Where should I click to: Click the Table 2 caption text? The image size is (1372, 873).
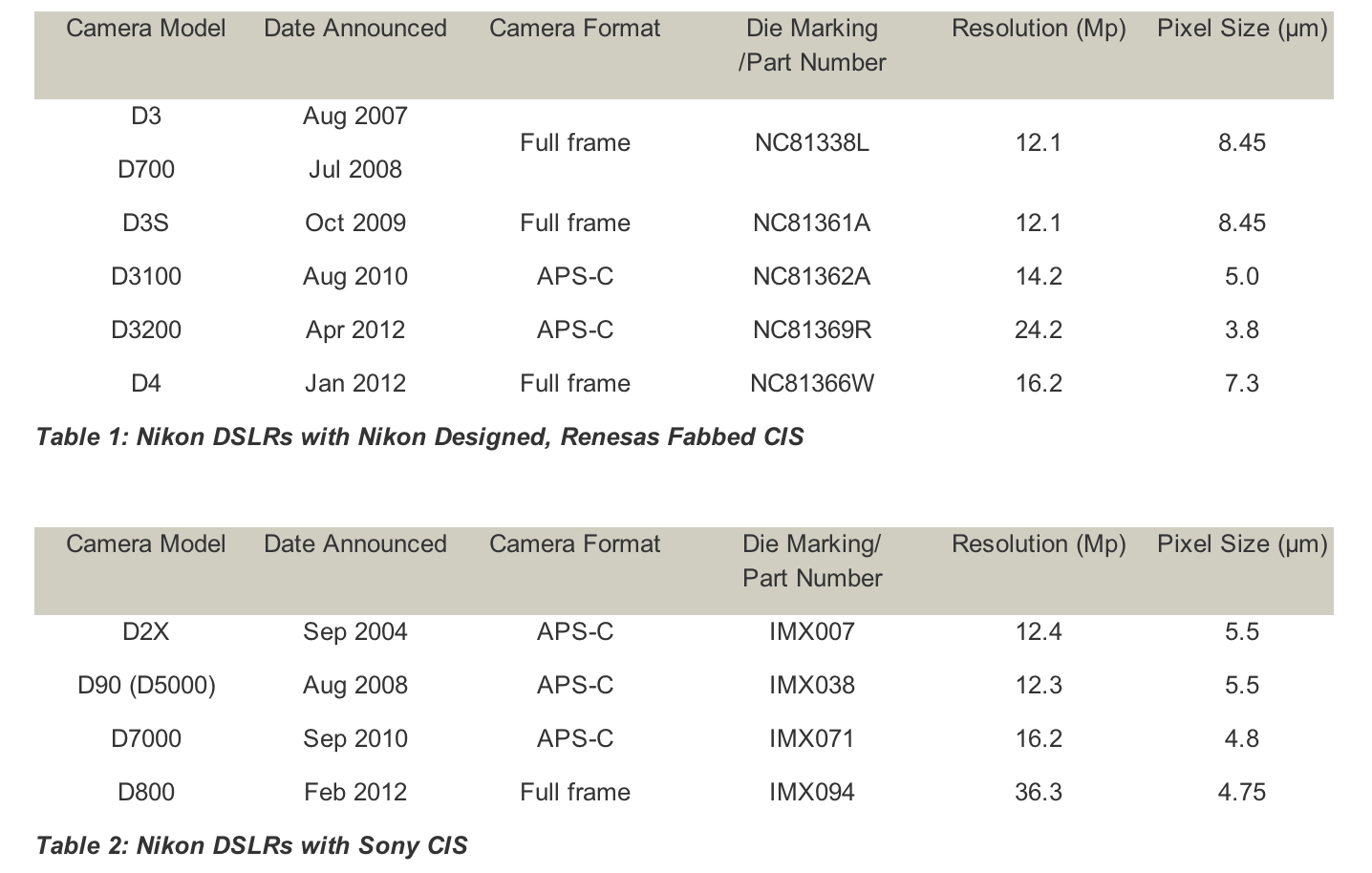point(251,846)
